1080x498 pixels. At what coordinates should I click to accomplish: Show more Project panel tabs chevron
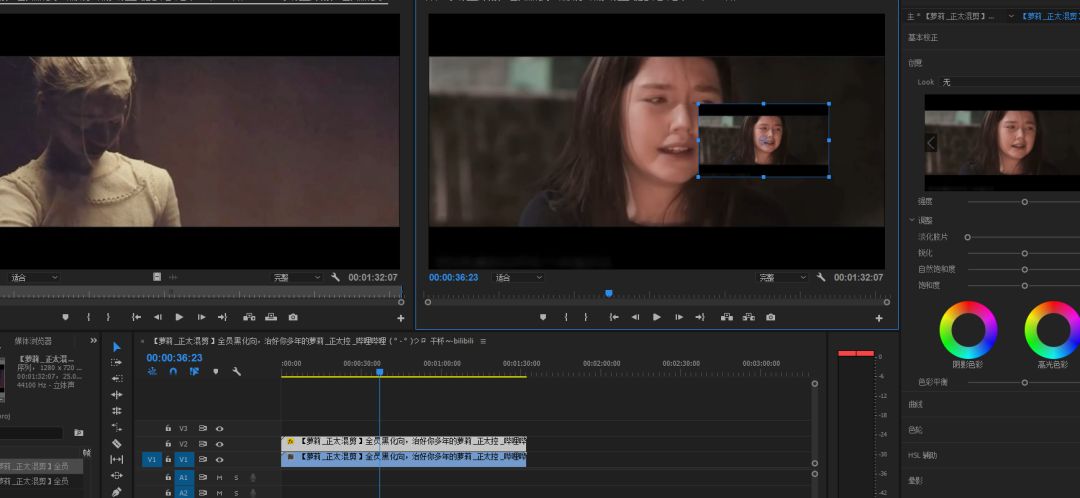pos(94,340)
